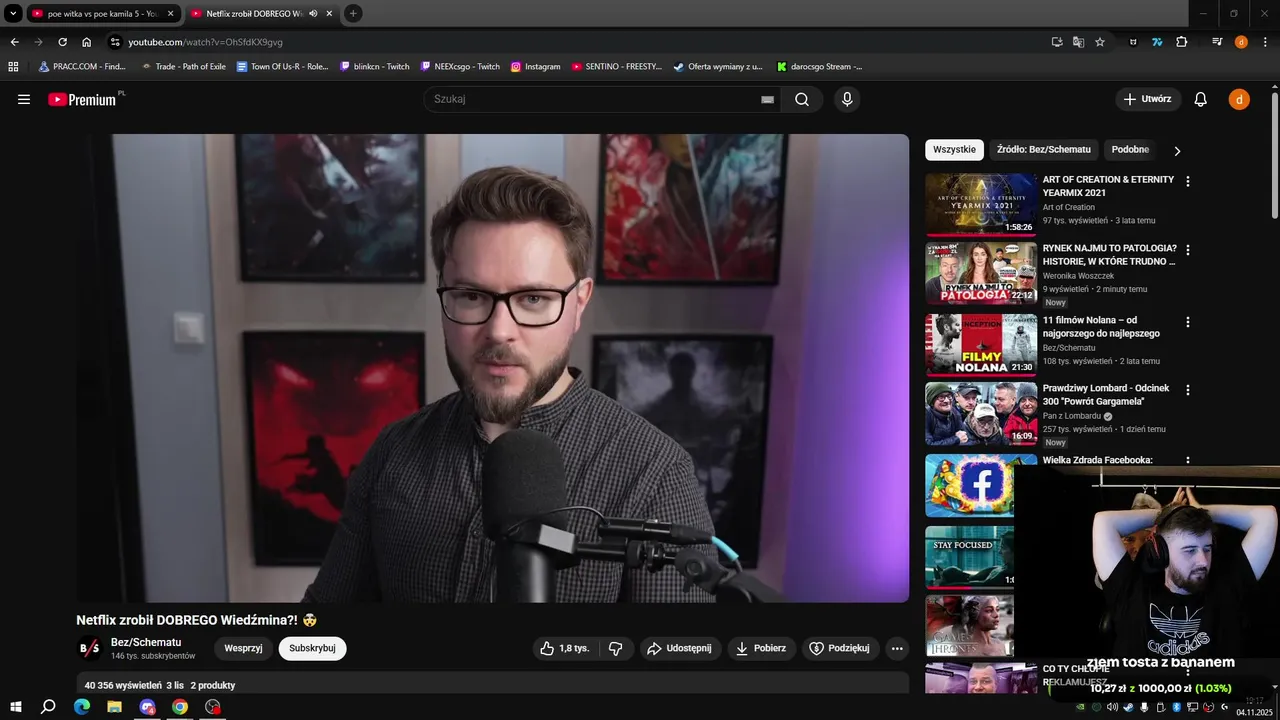Go to browser home page
Screen dimensions: 1280x720
pyautogui.click(x=86, y=42)
